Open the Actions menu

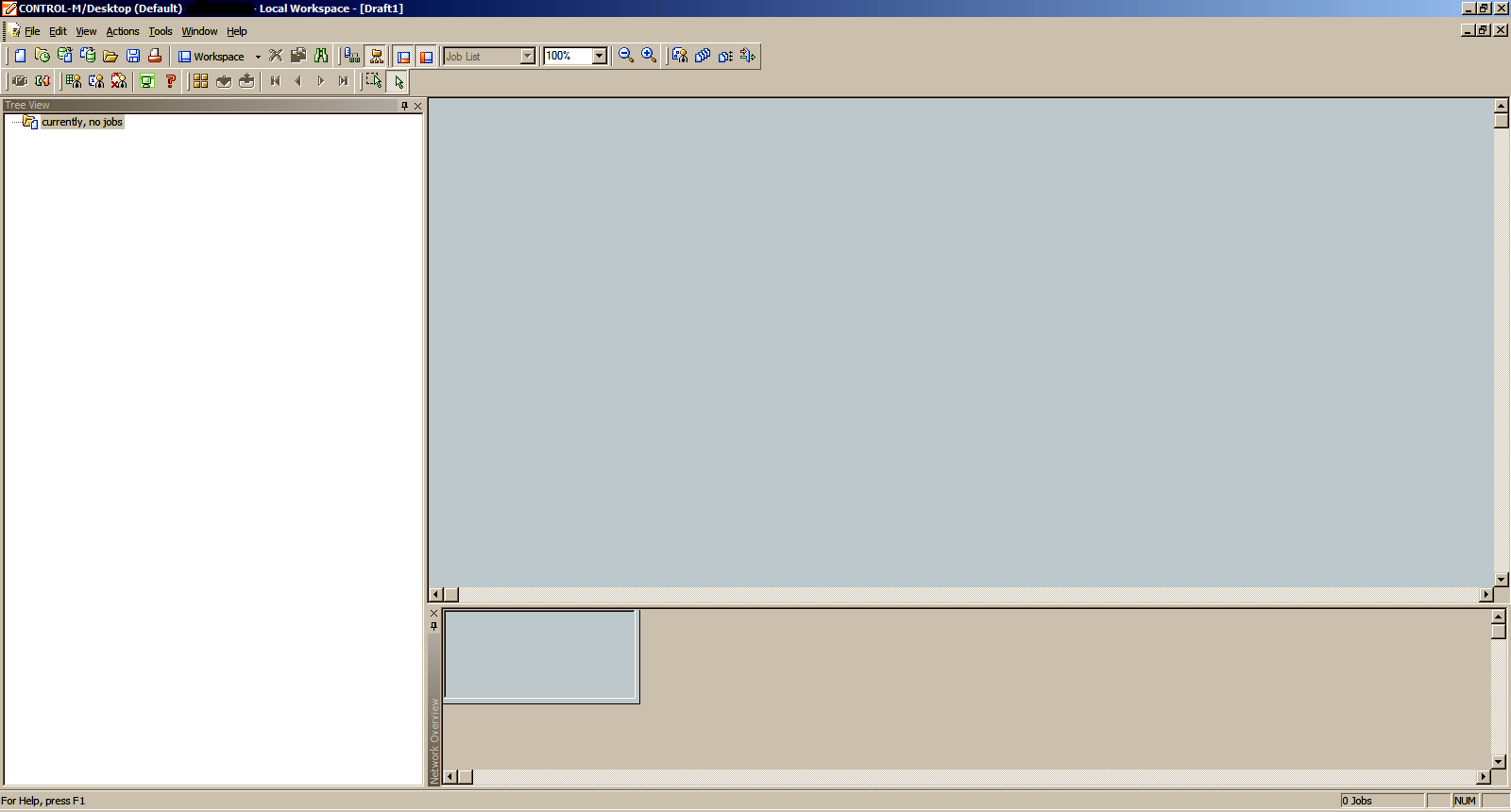[x=123, y=31]
